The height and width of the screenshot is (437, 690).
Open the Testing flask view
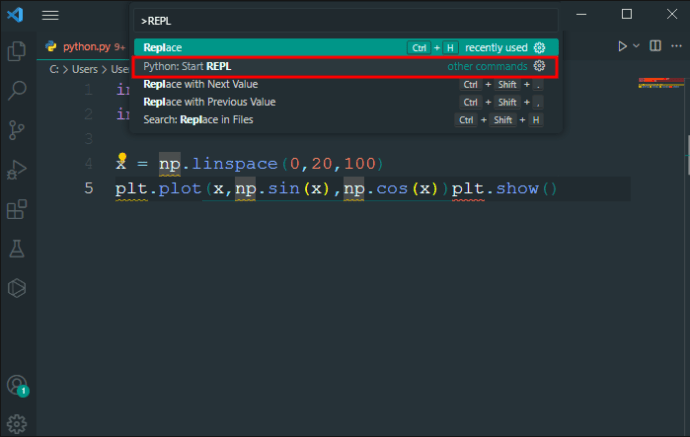click(x=17, y=249)
